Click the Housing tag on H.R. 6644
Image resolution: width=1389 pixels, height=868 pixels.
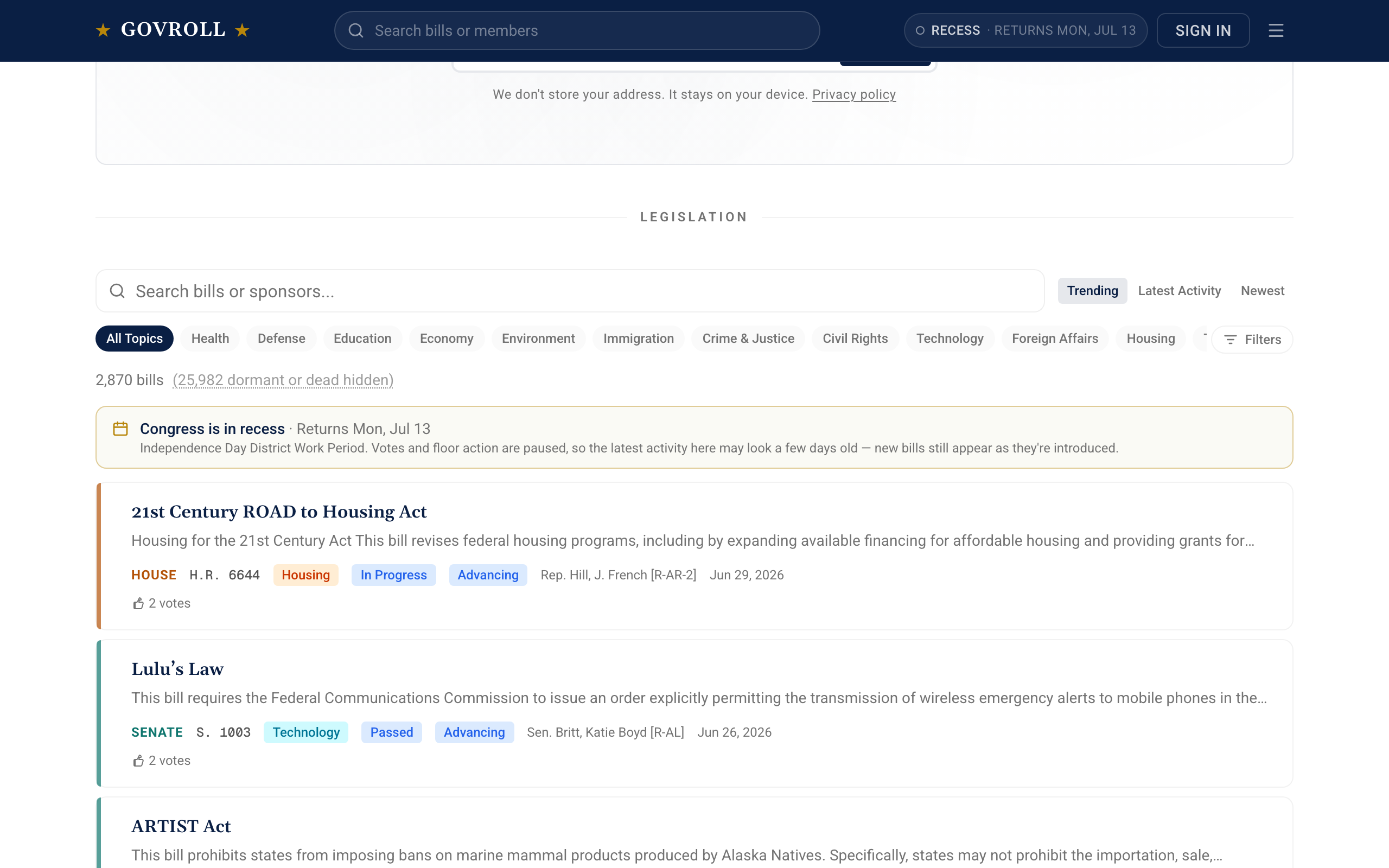point(305,575)
